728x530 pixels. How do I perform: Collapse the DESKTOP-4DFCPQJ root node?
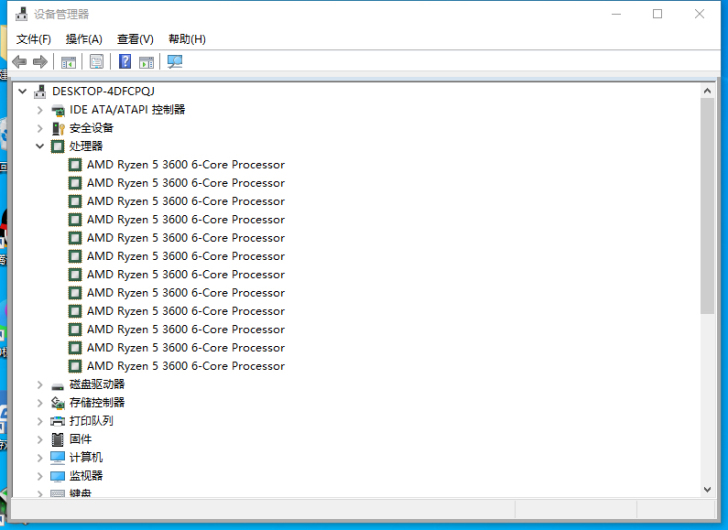pyautogui.click(x=22, y=91)
